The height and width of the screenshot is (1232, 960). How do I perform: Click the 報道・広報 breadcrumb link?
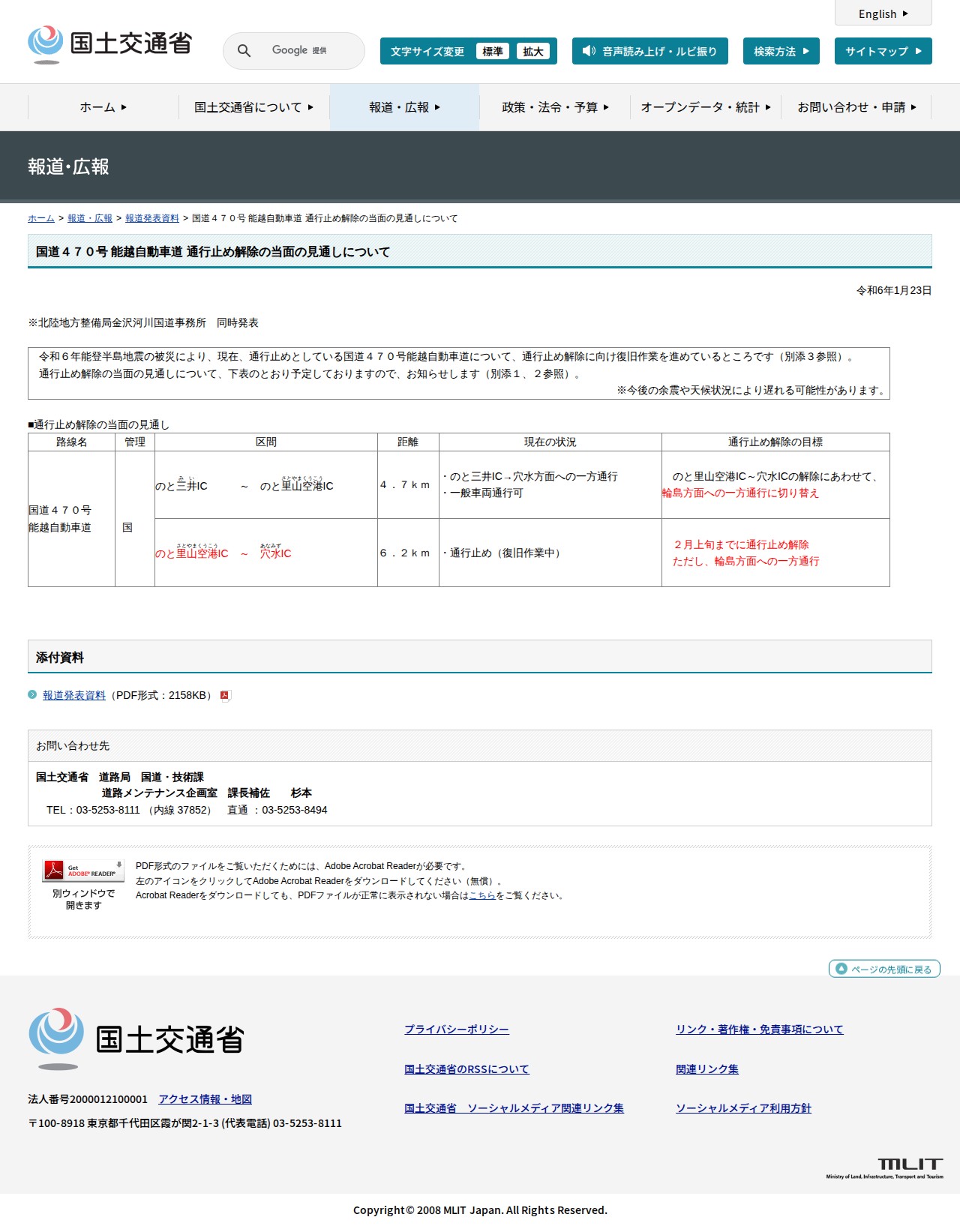pyautogui.click(x=90, y=218)
